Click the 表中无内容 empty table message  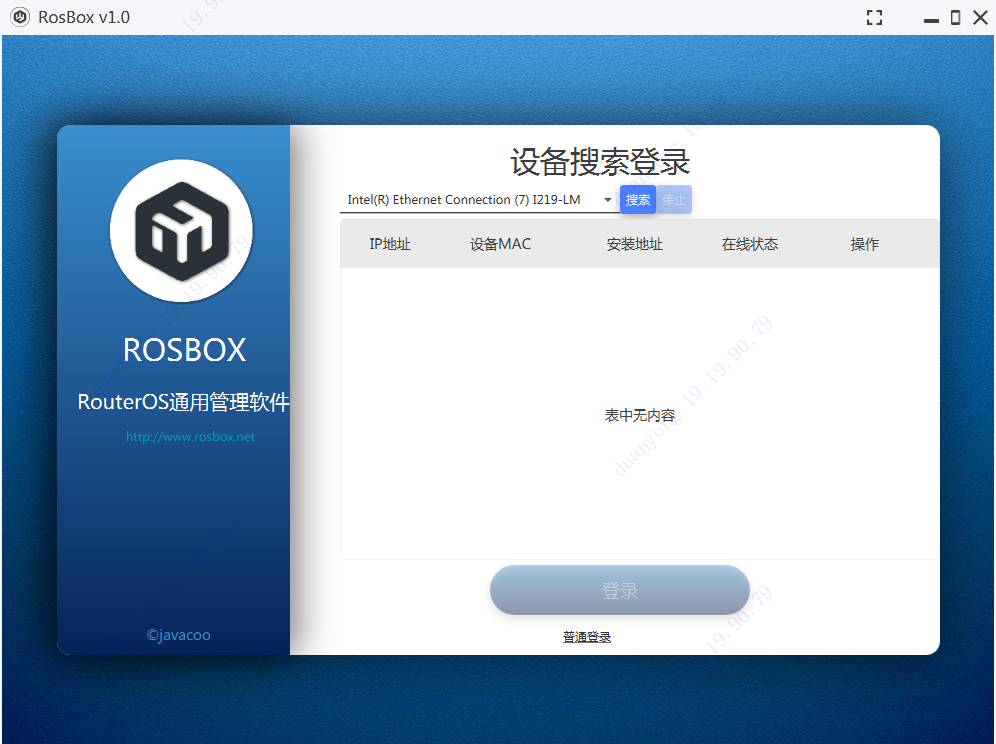coord(640,416)
